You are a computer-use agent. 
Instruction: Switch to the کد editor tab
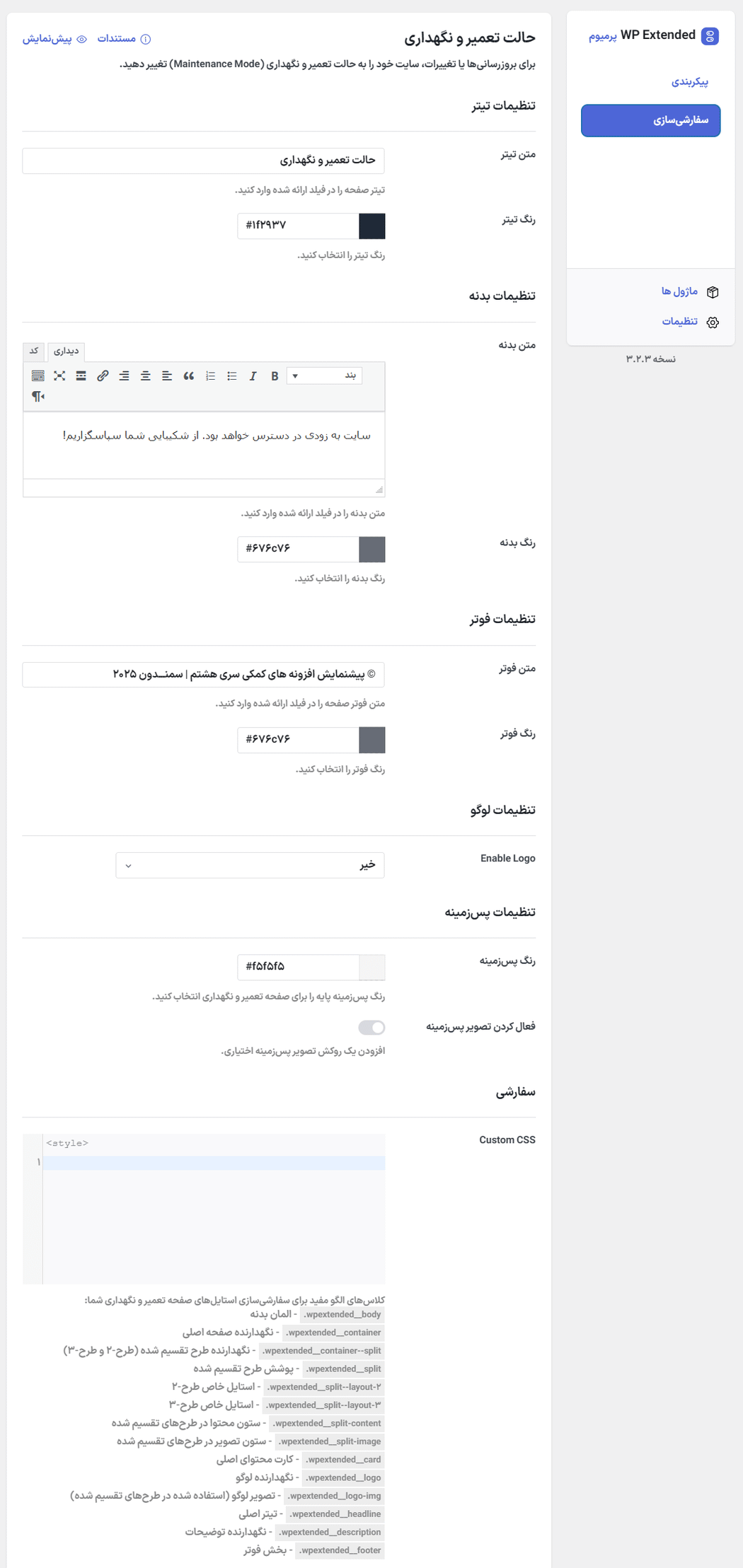click(33, 352)
